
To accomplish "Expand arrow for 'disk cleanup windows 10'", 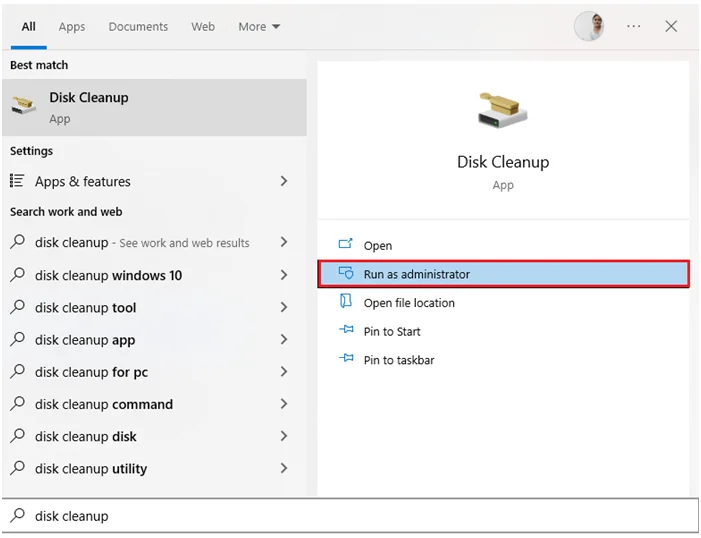I will pyautogui.click(x=283, y=275).
